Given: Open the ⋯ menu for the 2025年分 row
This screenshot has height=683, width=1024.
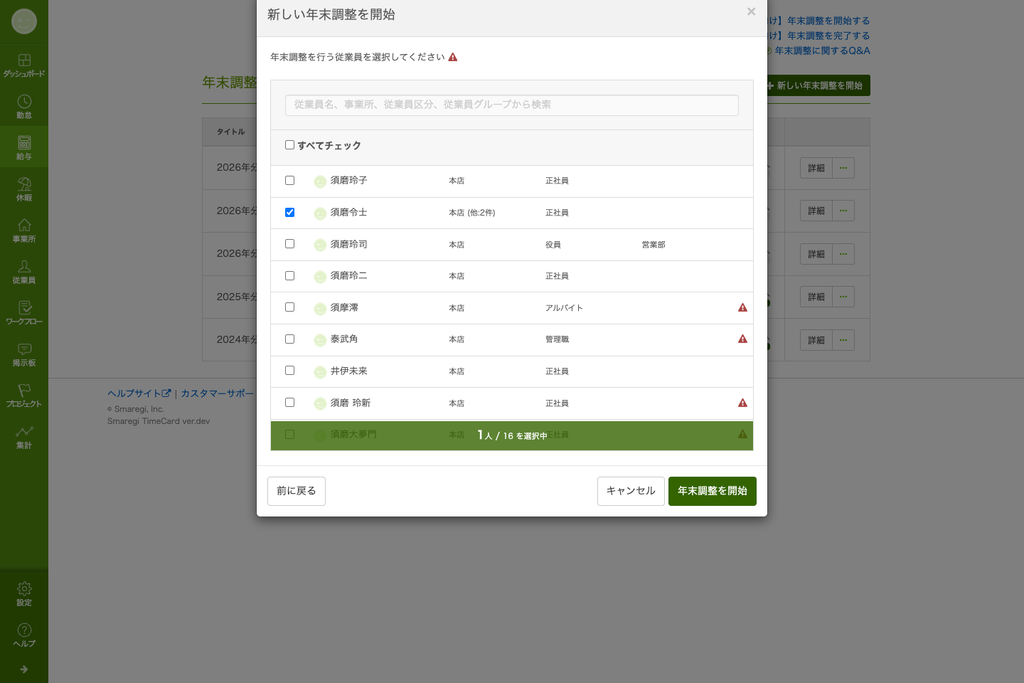Looking at the screenshot, I should [843, 297].
